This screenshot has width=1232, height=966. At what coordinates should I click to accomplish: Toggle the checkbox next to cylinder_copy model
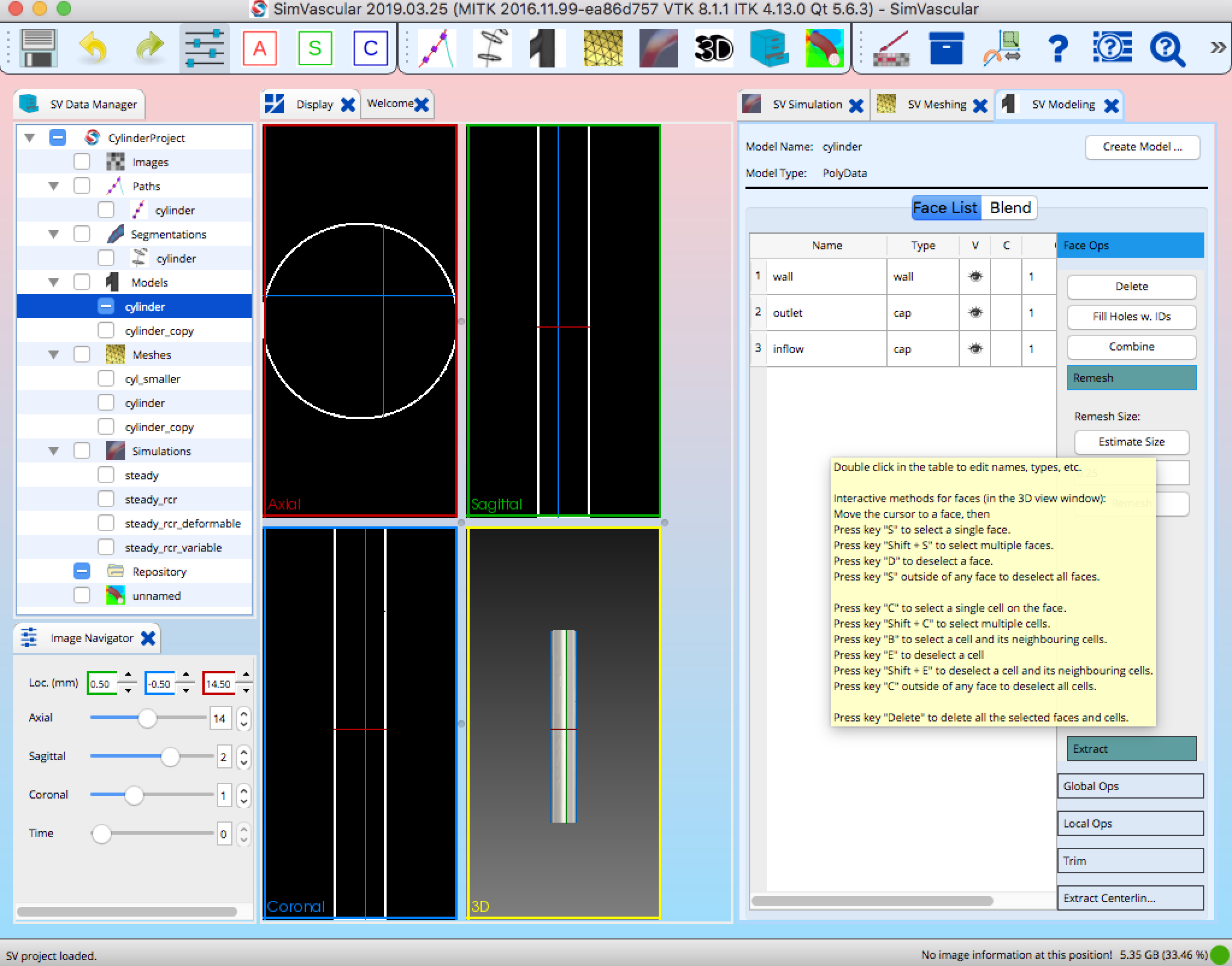pos(107,330)
